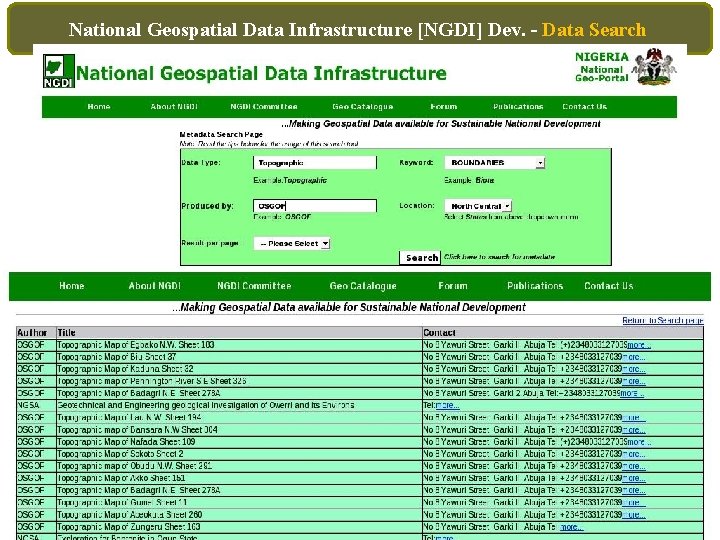Click more link for Zungeru Sheet 163

coord(572,527)
